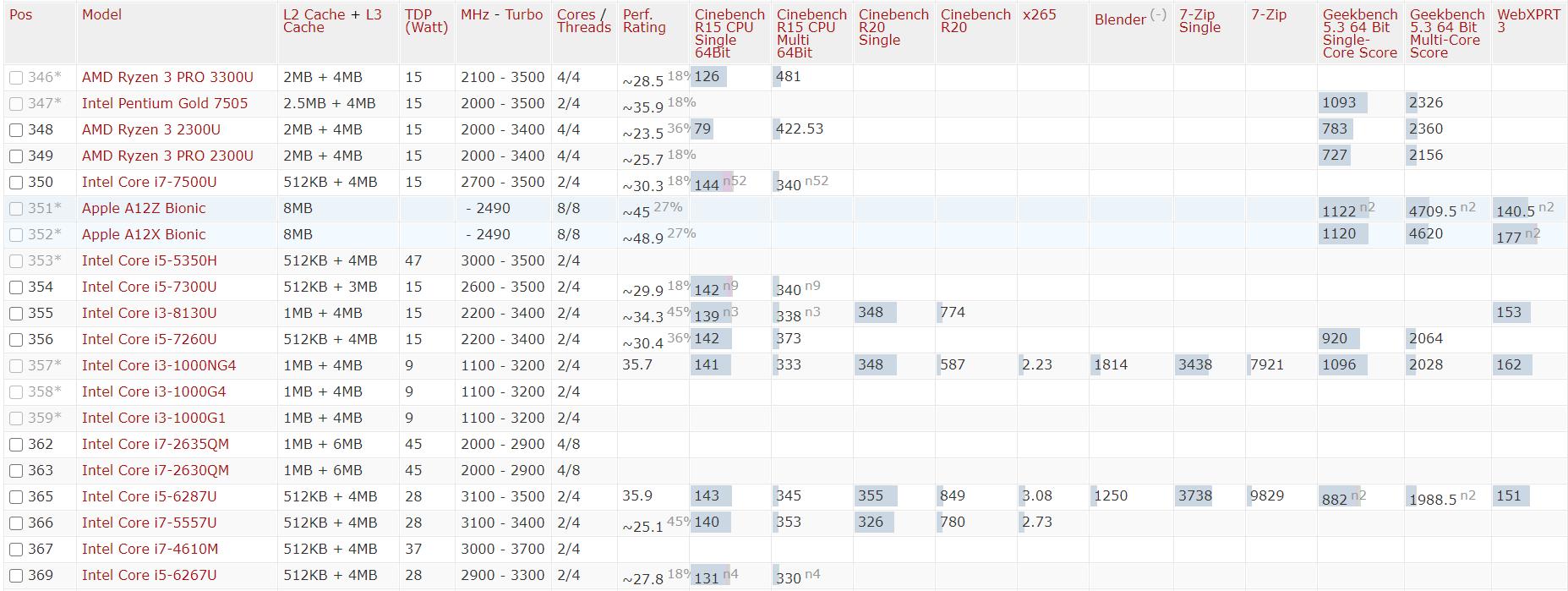
Task: Click Geekbench multi-core score 4709.5
Action: [x=1433, y=211]
